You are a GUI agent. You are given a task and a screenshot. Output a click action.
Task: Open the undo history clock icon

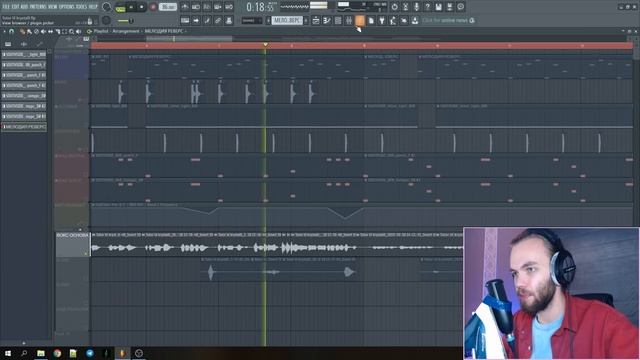[x=394, y=7]
